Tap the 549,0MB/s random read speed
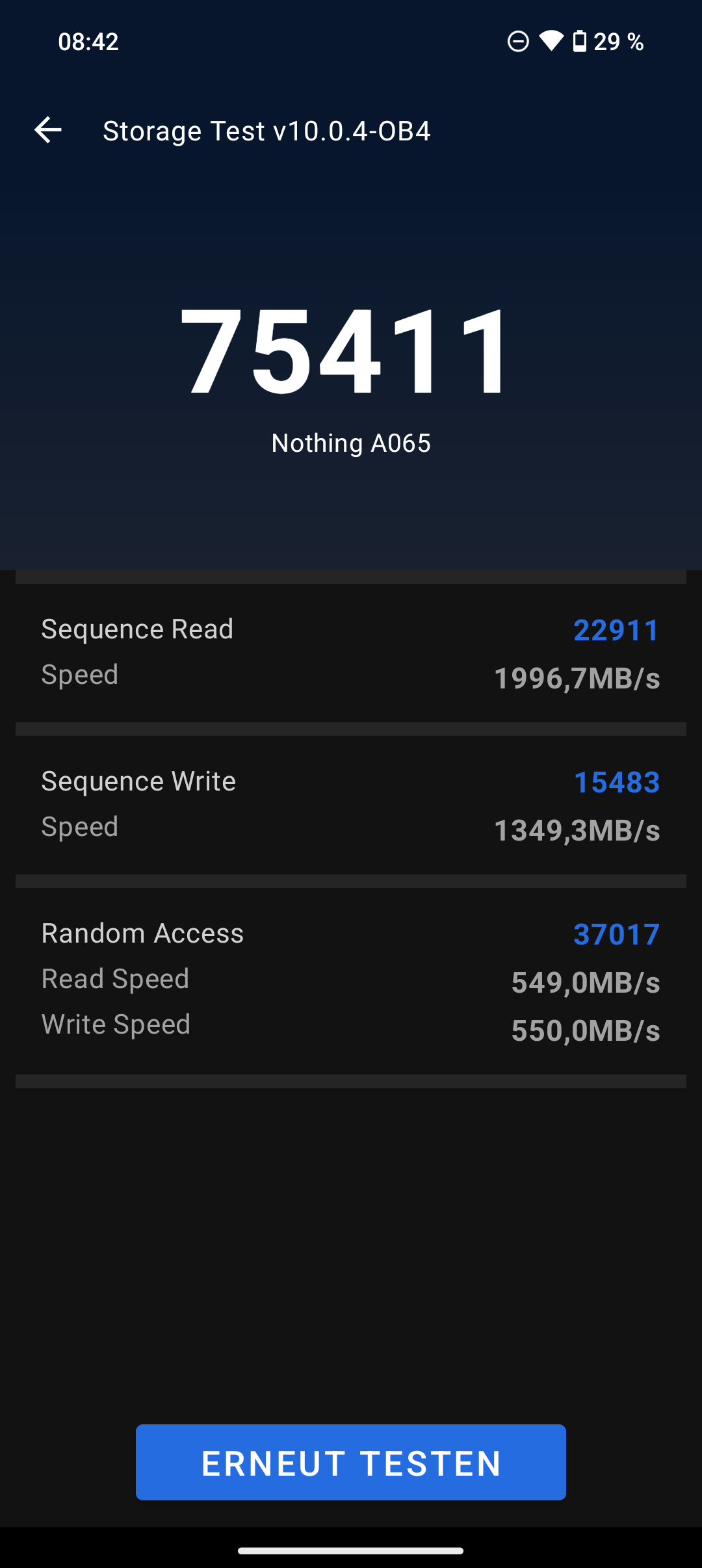This screenshot has height=1568, width=702. coord(586,983)
